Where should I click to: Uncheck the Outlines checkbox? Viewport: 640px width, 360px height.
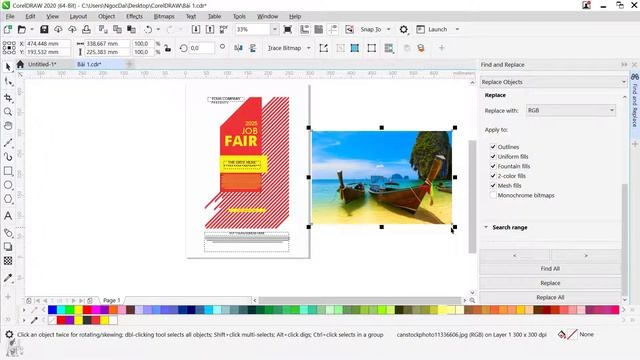493,147
